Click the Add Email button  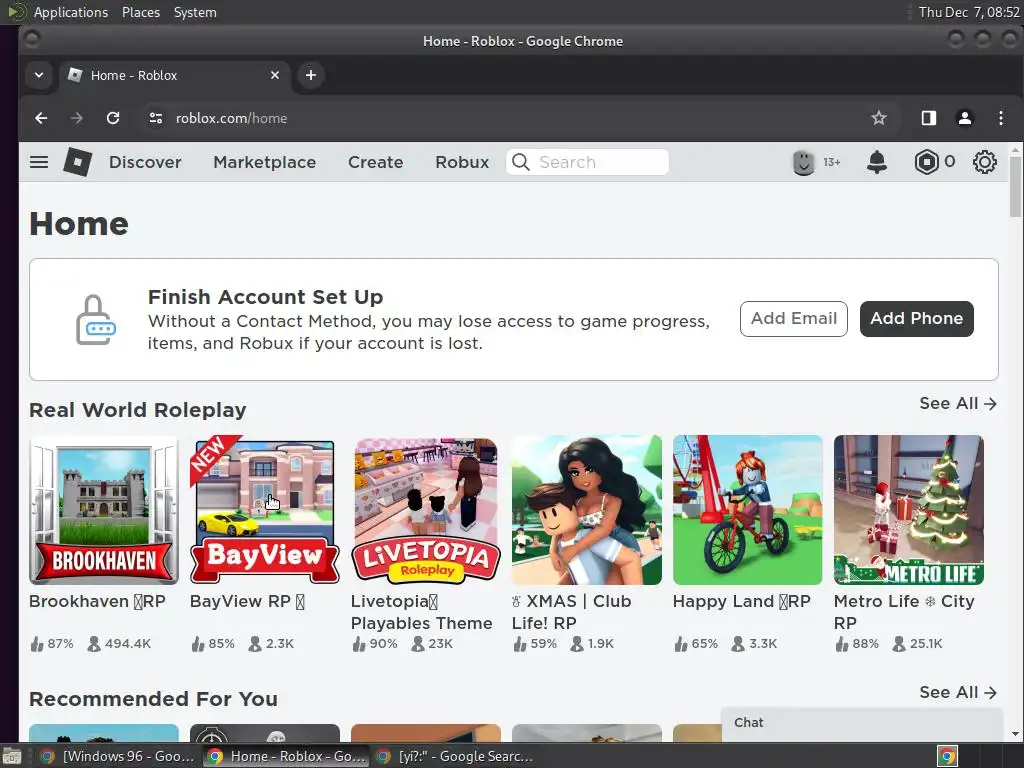click(x=793, y=319)
